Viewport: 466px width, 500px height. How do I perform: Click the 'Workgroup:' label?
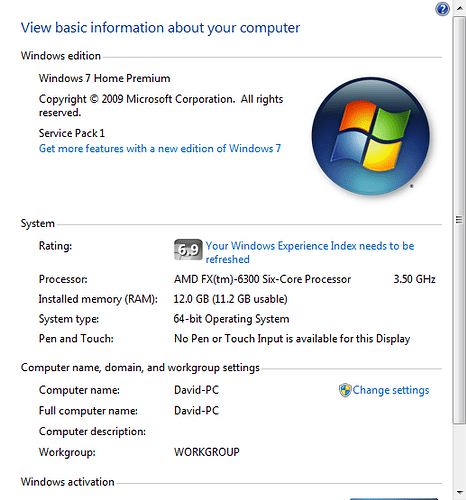[x=67, y=452]
